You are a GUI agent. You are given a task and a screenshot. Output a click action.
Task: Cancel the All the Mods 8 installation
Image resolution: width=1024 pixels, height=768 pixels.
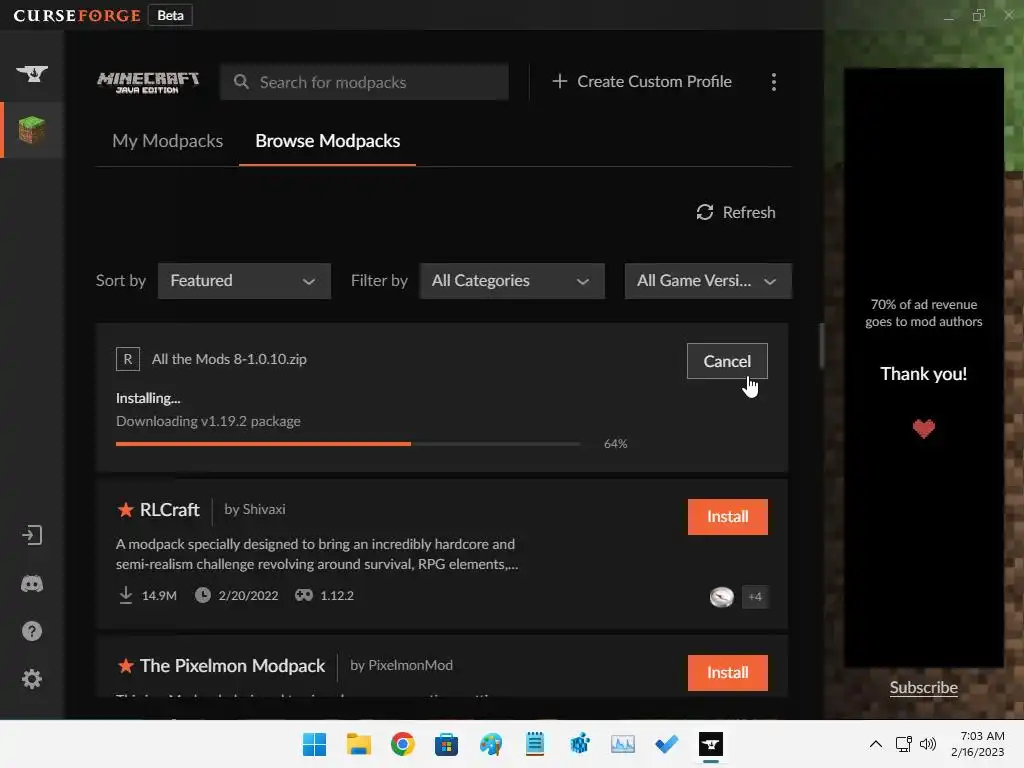point(727,361)
